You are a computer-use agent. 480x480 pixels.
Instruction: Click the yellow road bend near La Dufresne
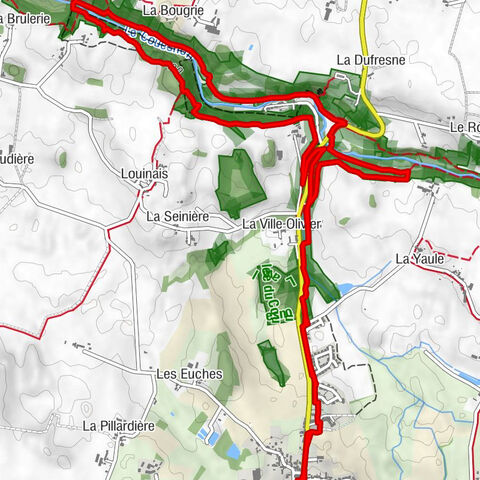[x=378, y=124]
